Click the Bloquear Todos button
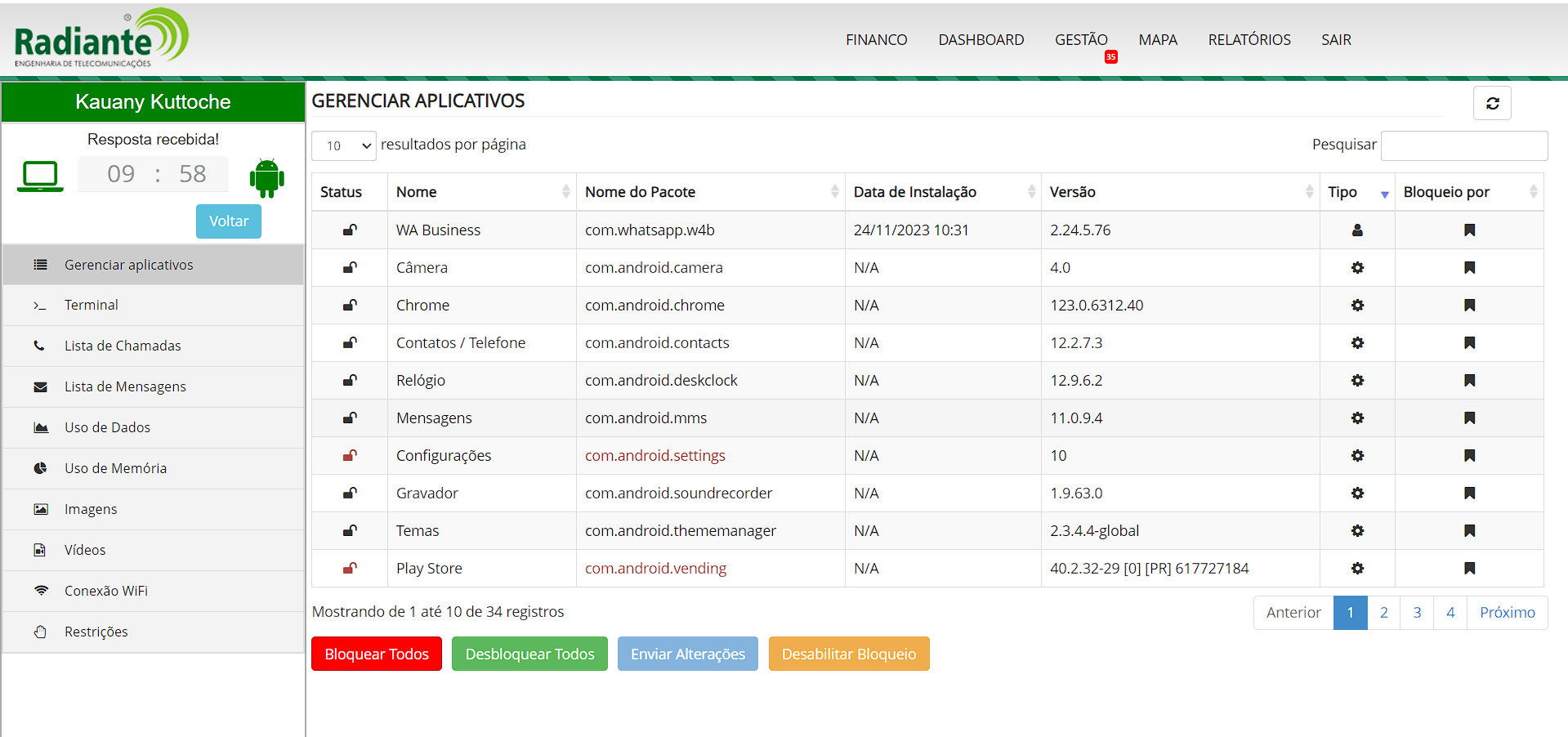Viewport: 1568px width, 737px height. click(377, 654)
